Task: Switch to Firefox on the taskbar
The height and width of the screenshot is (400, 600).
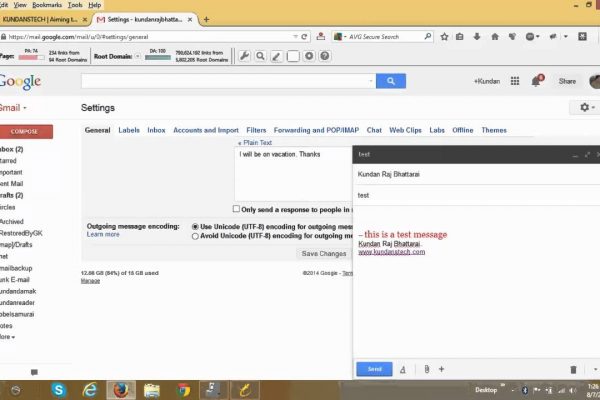Action: (x=121, y=390)
